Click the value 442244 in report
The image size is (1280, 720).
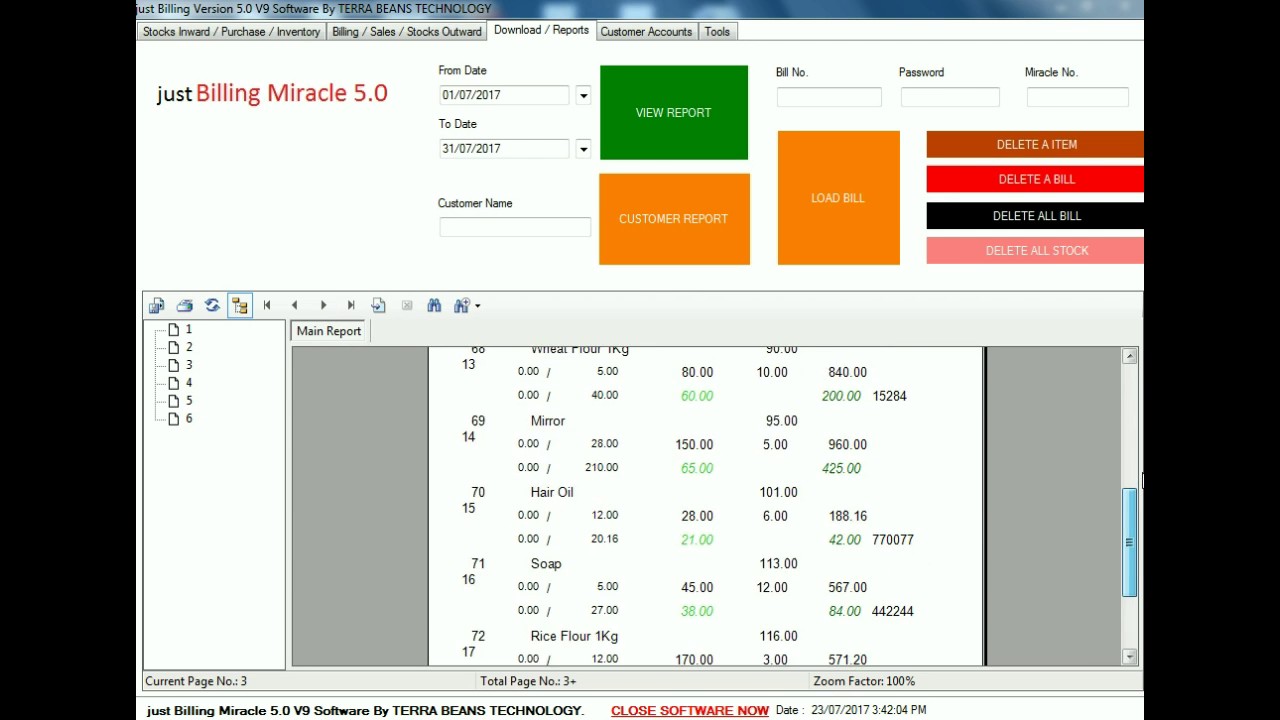(893, 611)
